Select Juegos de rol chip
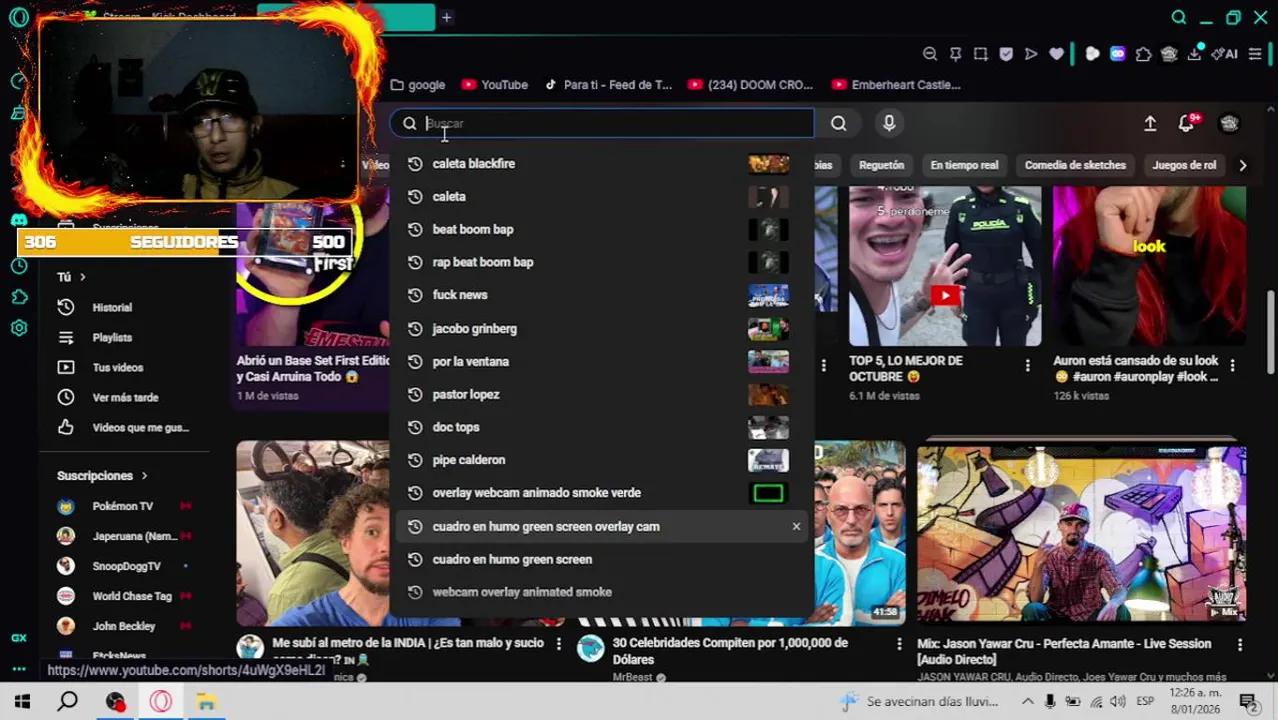This screenshot has width=1278, height=720. [1184, 165]
